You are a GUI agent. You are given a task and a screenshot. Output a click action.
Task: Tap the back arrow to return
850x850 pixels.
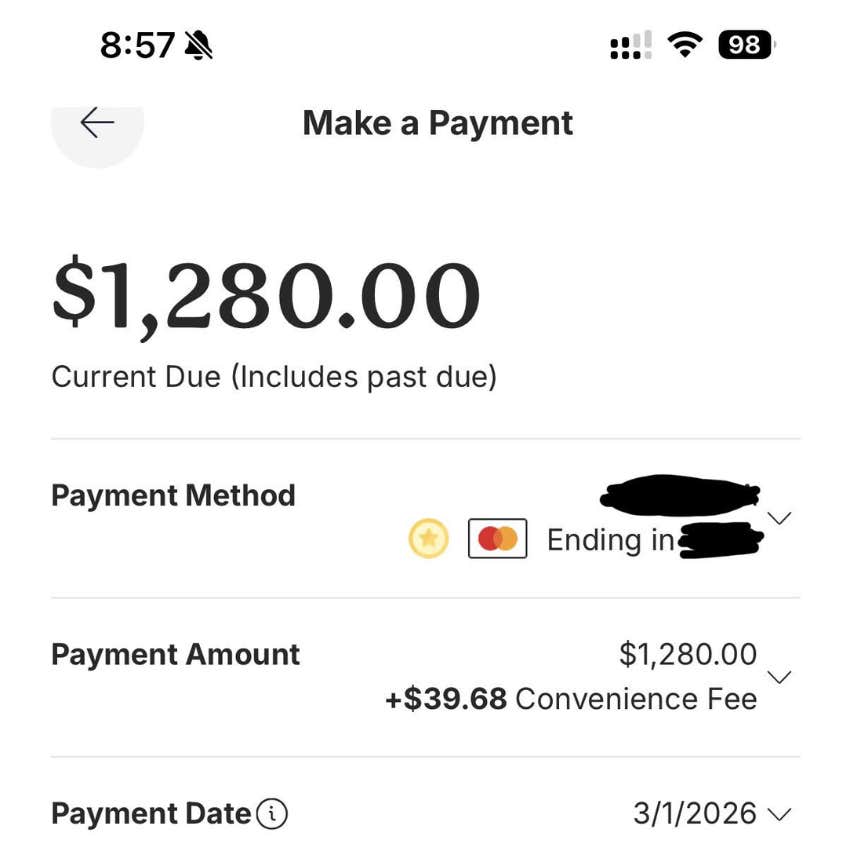click(96, 122)
